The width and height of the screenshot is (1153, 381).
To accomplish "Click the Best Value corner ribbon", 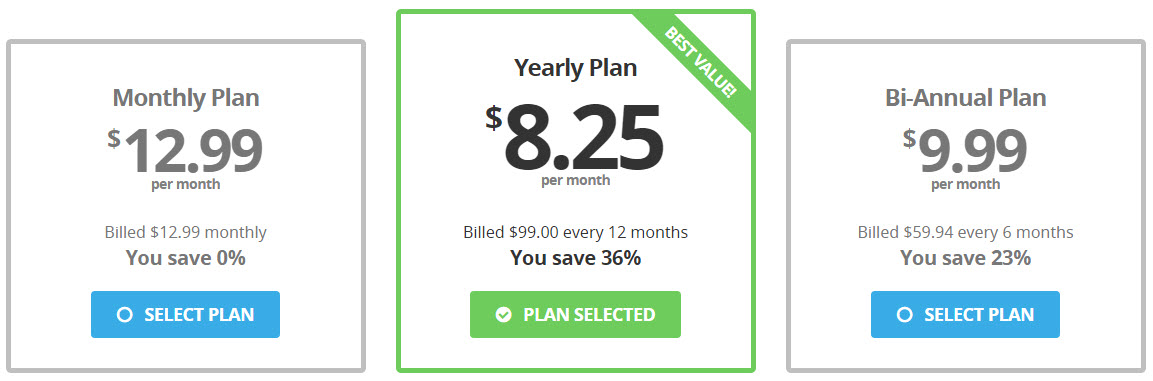I will 699,63.
